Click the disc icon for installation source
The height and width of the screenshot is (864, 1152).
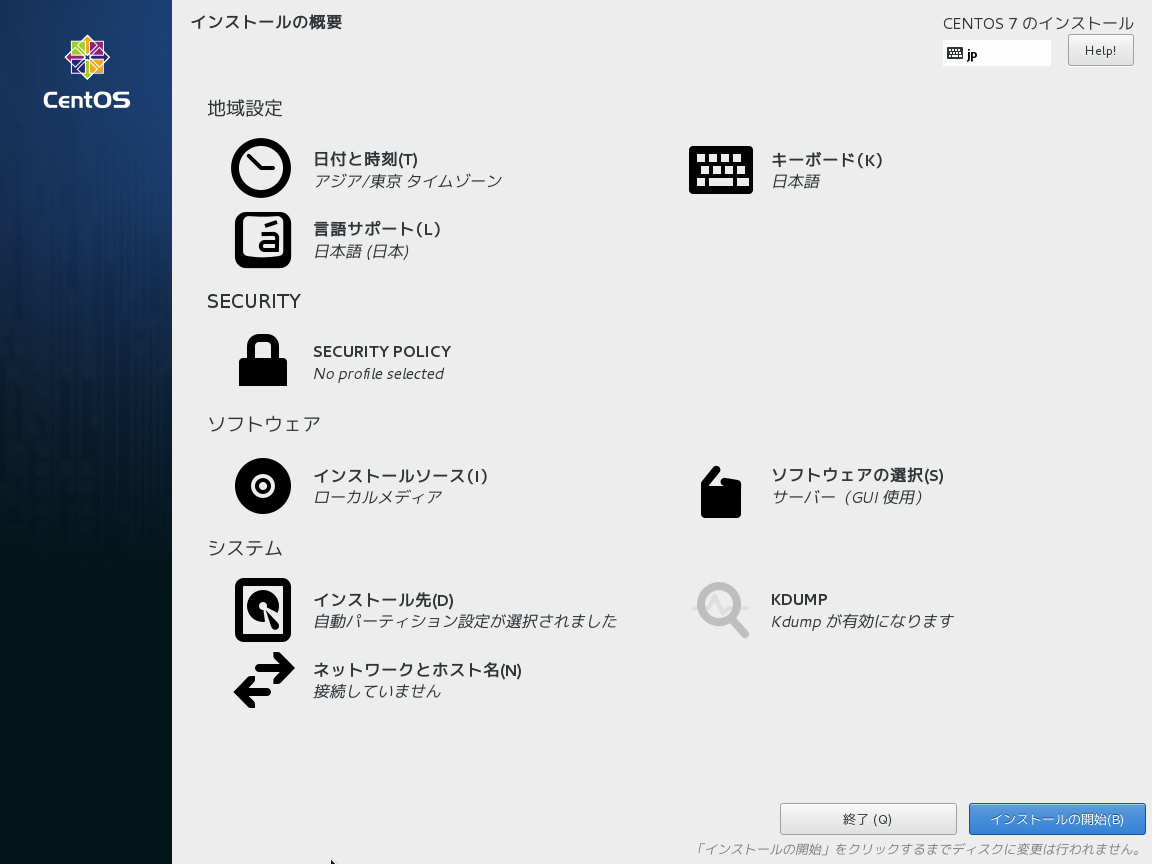(x=263, y=486)
